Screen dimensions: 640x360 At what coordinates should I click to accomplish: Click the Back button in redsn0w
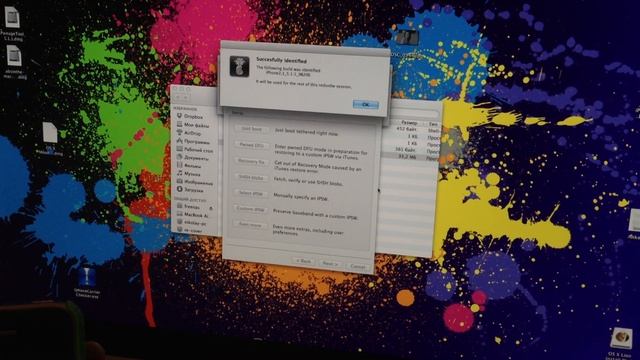pos(304,261)
